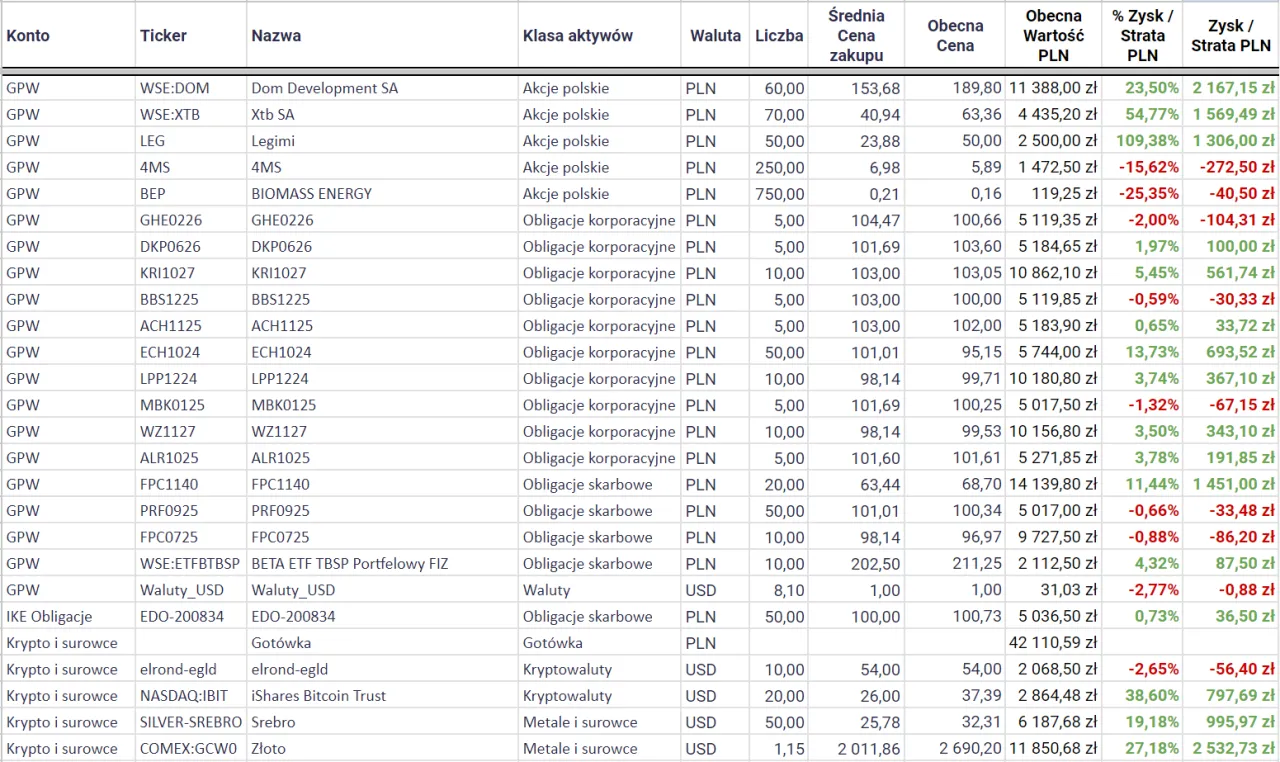This screenshot has width=1280, height=762.
Task: Select the "Obecna Cena" column header
Action: (x=955, y=35)
